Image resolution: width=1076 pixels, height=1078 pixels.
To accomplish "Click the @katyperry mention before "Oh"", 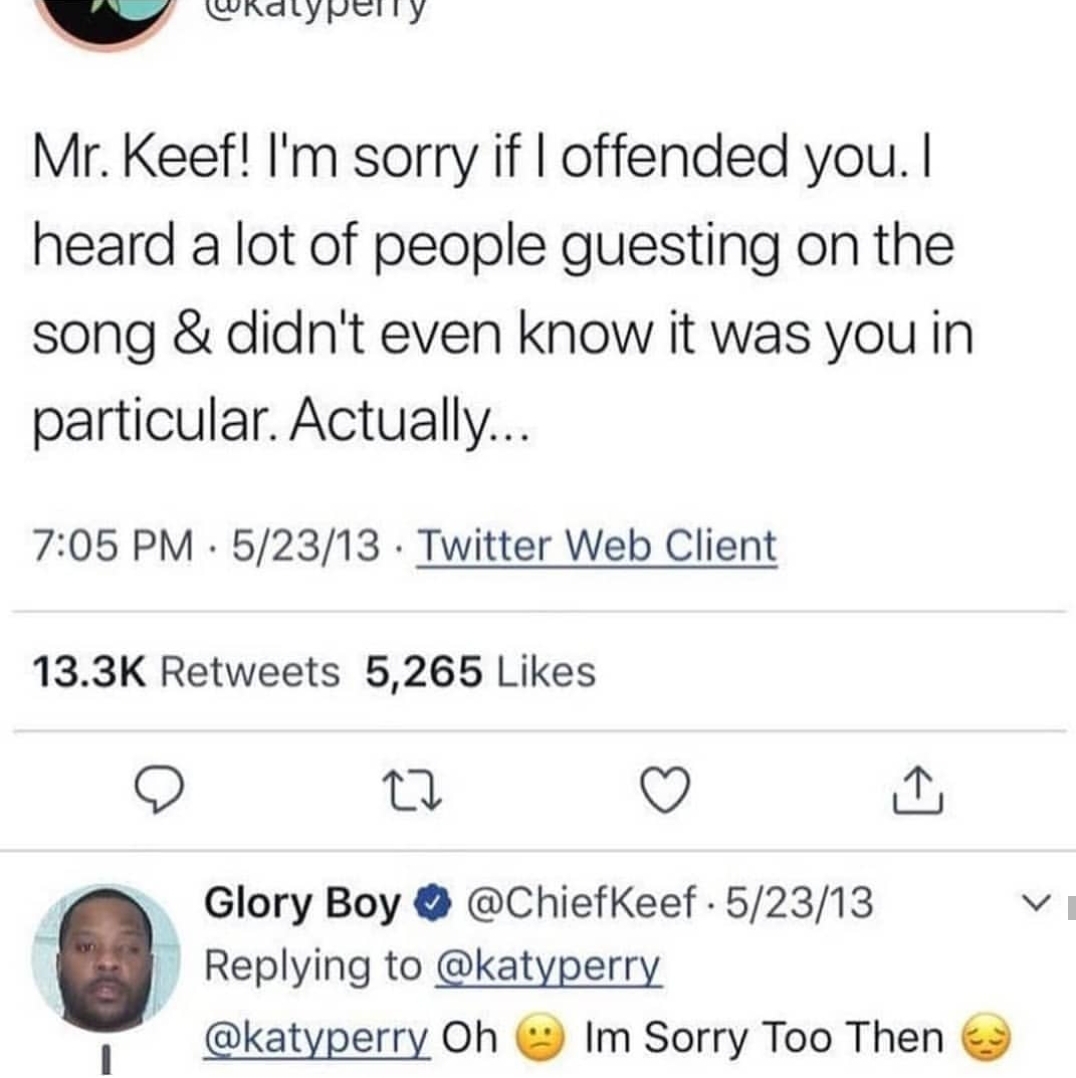I will 316,1037.
